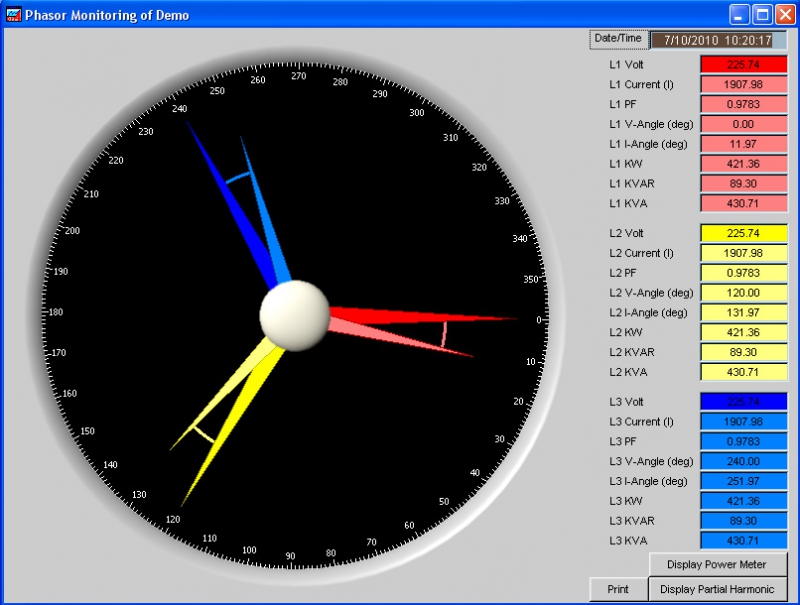The image size is (800, 605).
Task: Click the L1 I-Angle value 11.97
Action: (743, 144)
